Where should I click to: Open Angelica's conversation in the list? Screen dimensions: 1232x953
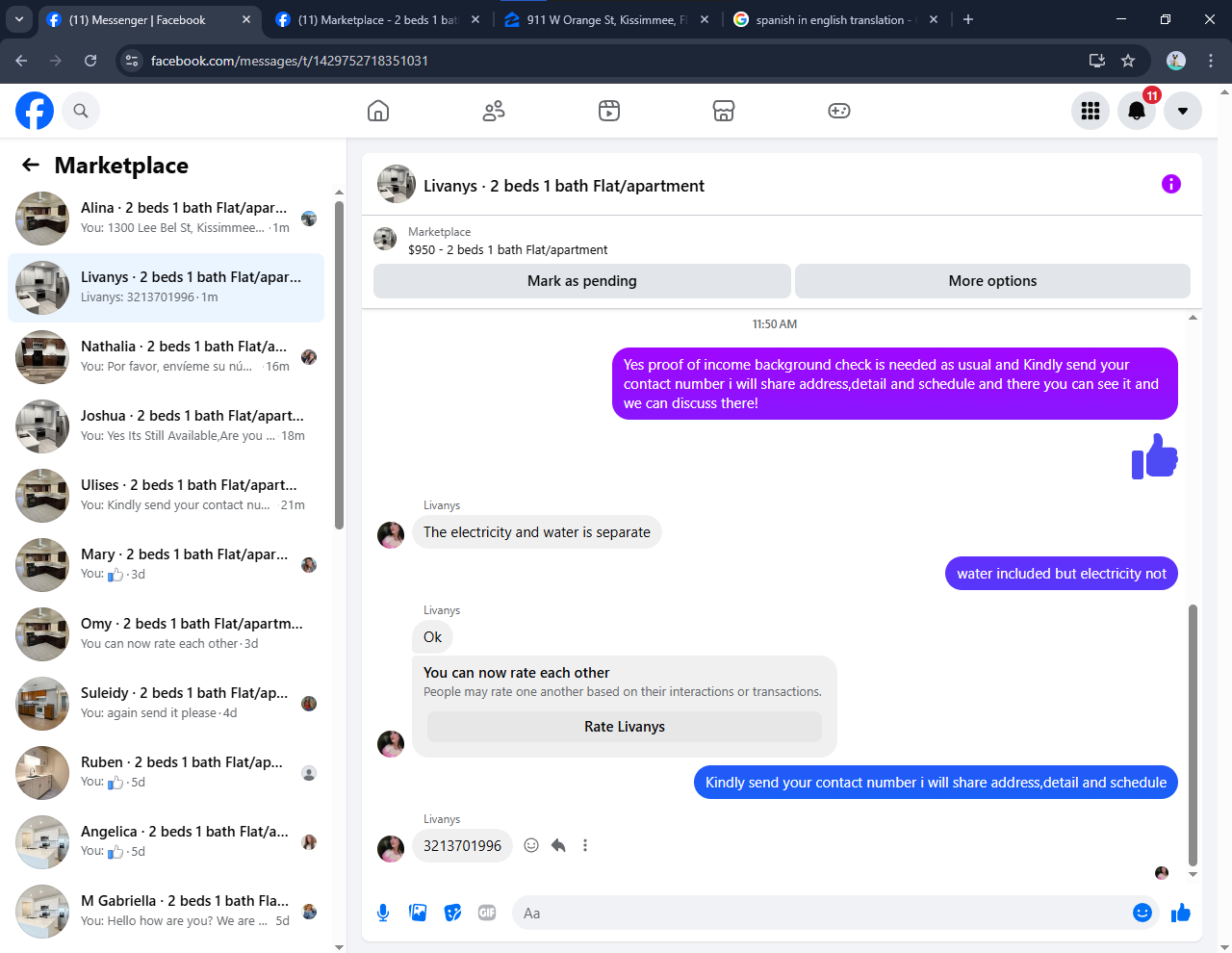click(x=166, y=842)
